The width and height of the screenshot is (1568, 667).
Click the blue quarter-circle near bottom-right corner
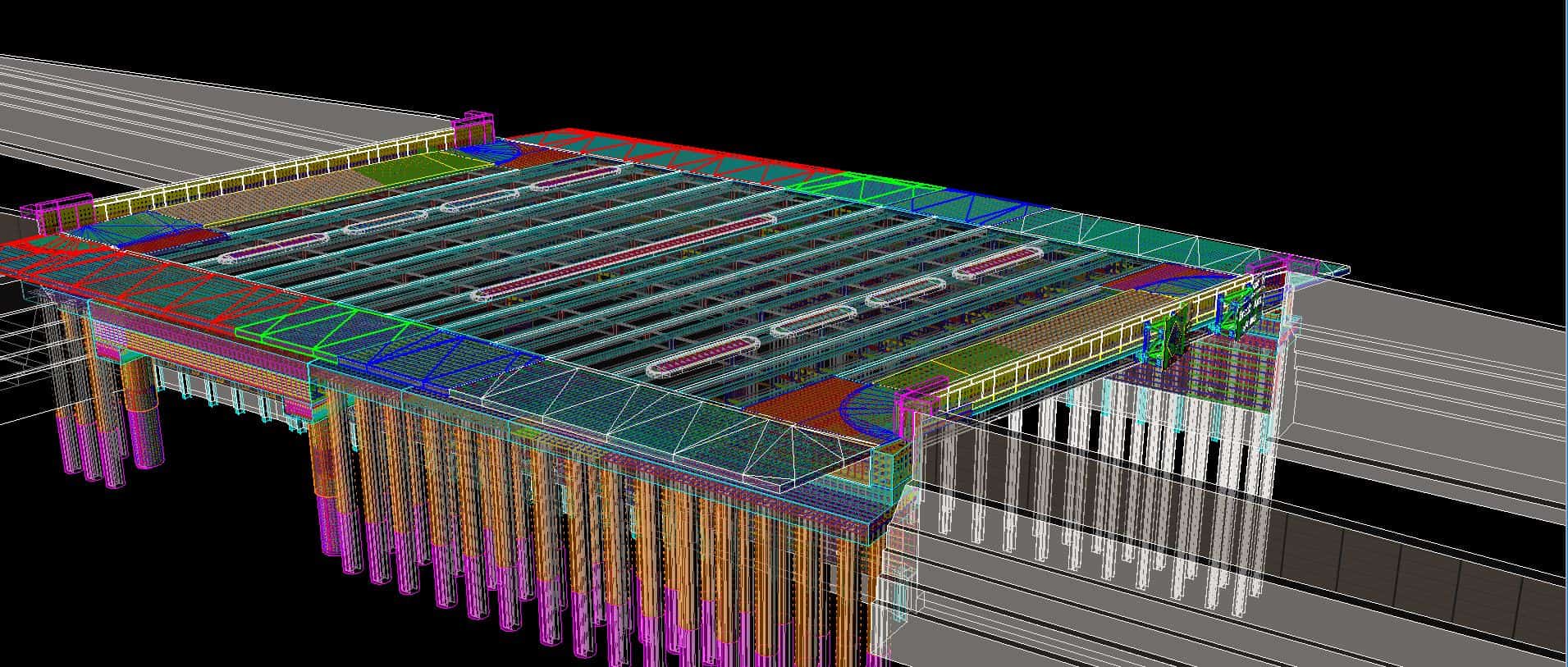(870, 408)
